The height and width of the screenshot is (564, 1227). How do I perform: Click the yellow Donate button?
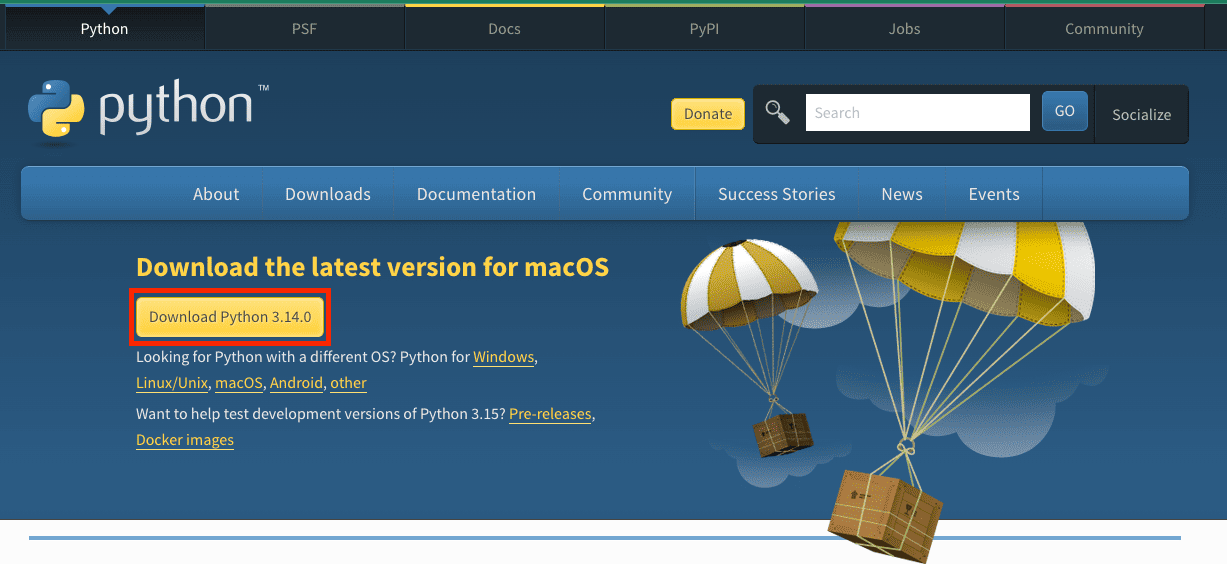tap(708, 114)
